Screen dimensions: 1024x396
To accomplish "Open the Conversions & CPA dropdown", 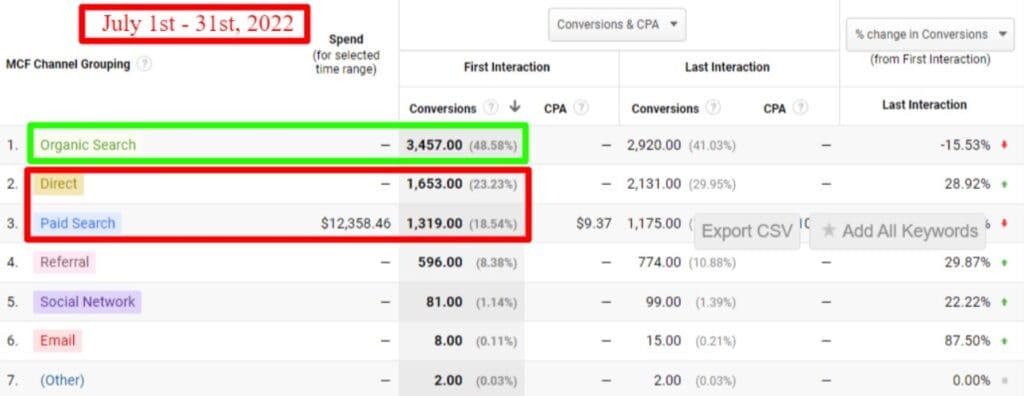I will tap(616, 25).
